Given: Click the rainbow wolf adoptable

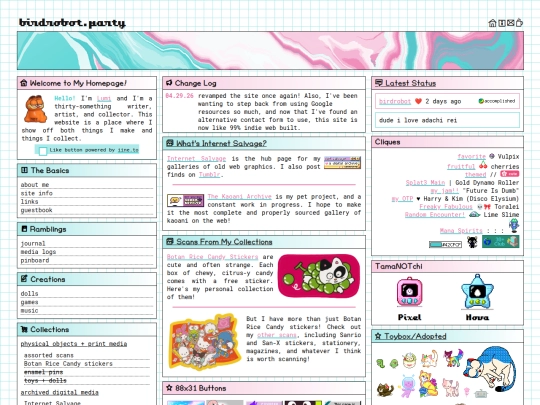Looking at the screenshot, I should click(x=453, y=357).
